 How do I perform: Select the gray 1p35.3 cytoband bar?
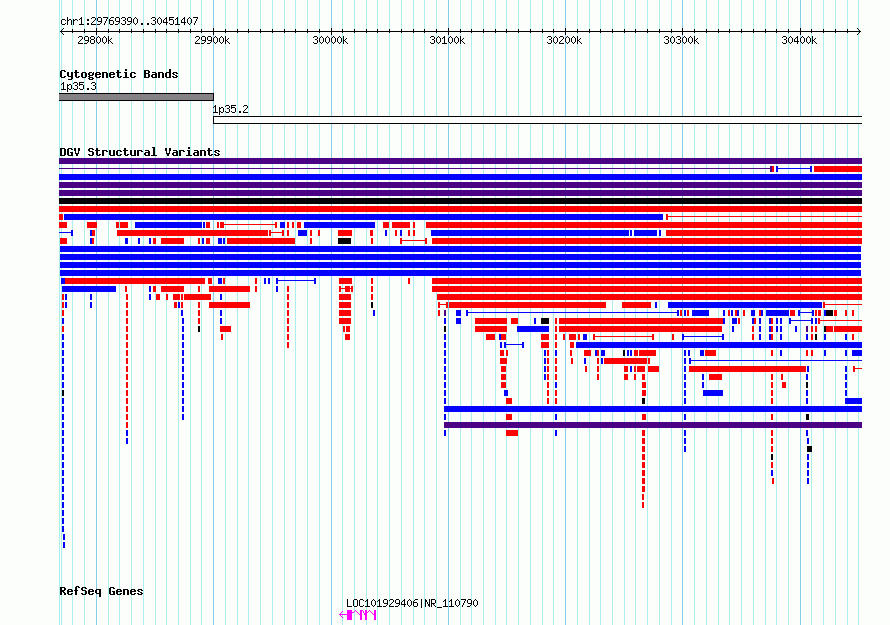point(136,97)
